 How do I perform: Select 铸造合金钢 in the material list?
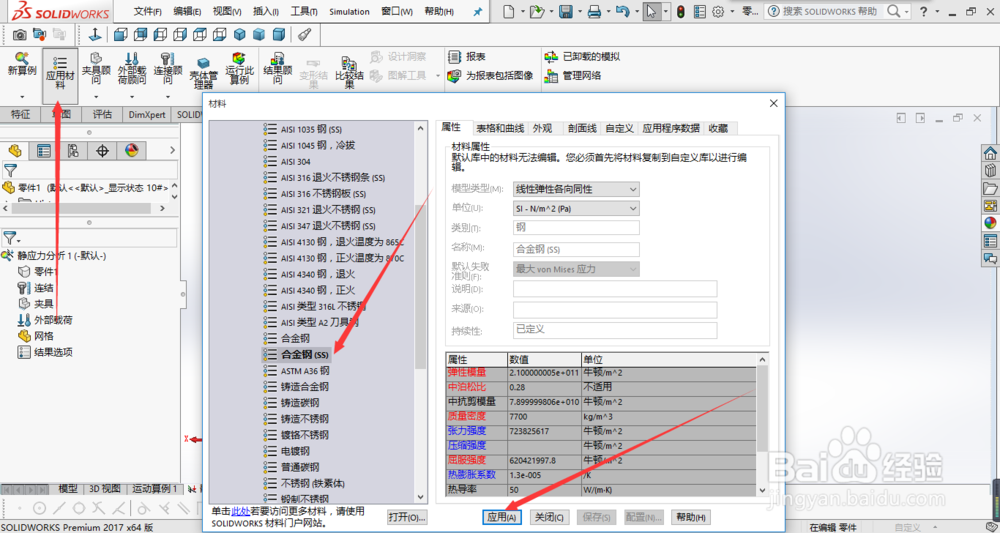[x=305, y=387]
